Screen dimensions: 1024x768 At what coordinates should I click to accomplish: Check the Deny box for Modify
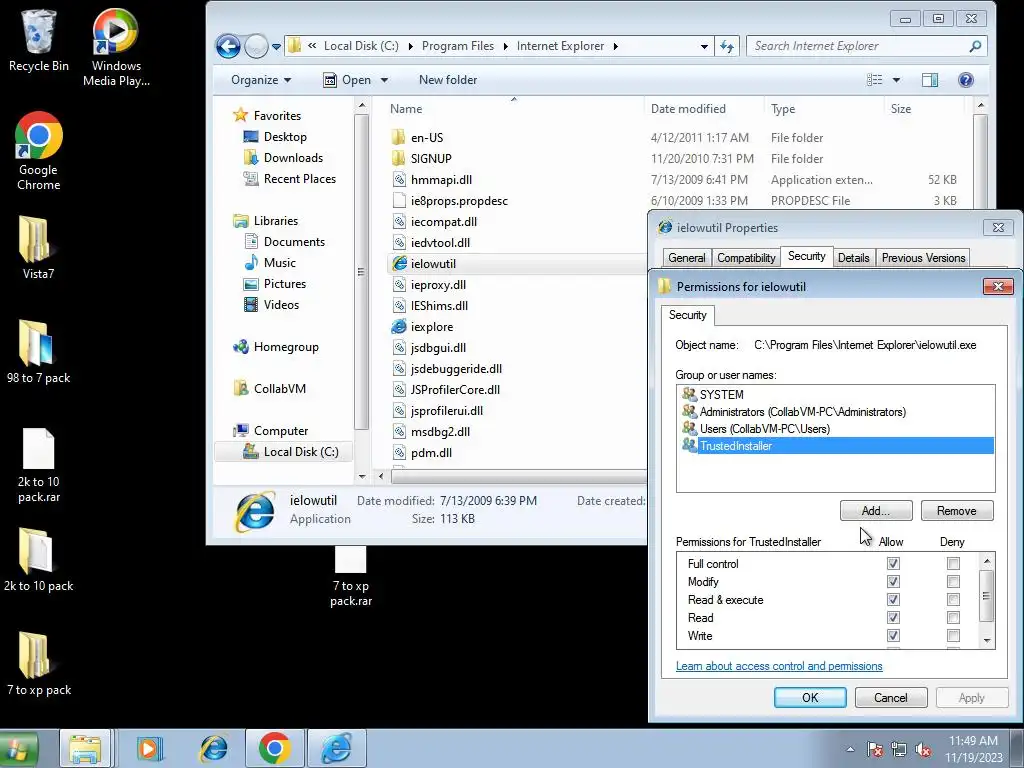[953, 581]
